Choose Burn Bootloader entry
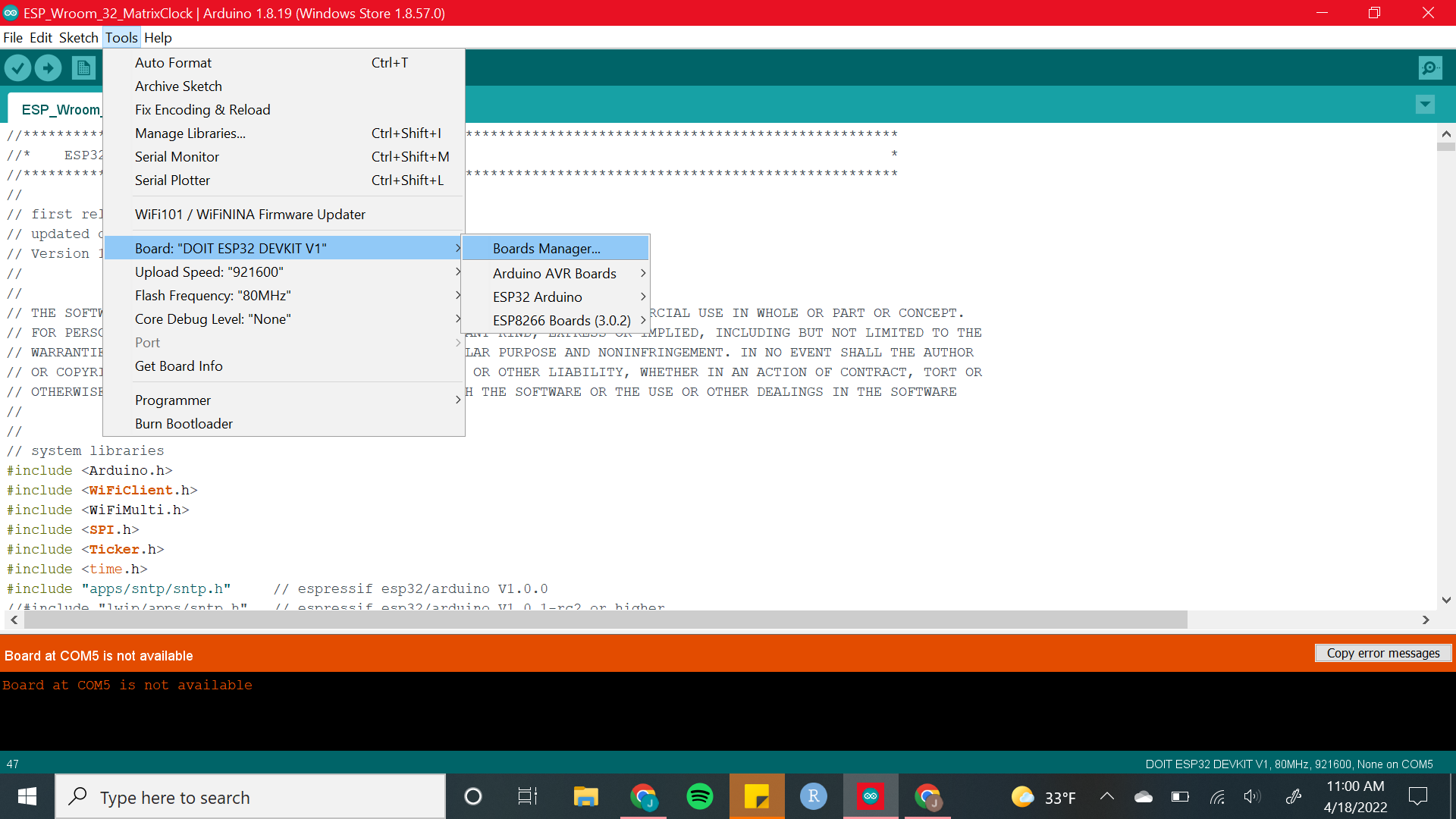The width and height of the screenshot is (1456, 819). pyautogui.click(x=284, y=424)
